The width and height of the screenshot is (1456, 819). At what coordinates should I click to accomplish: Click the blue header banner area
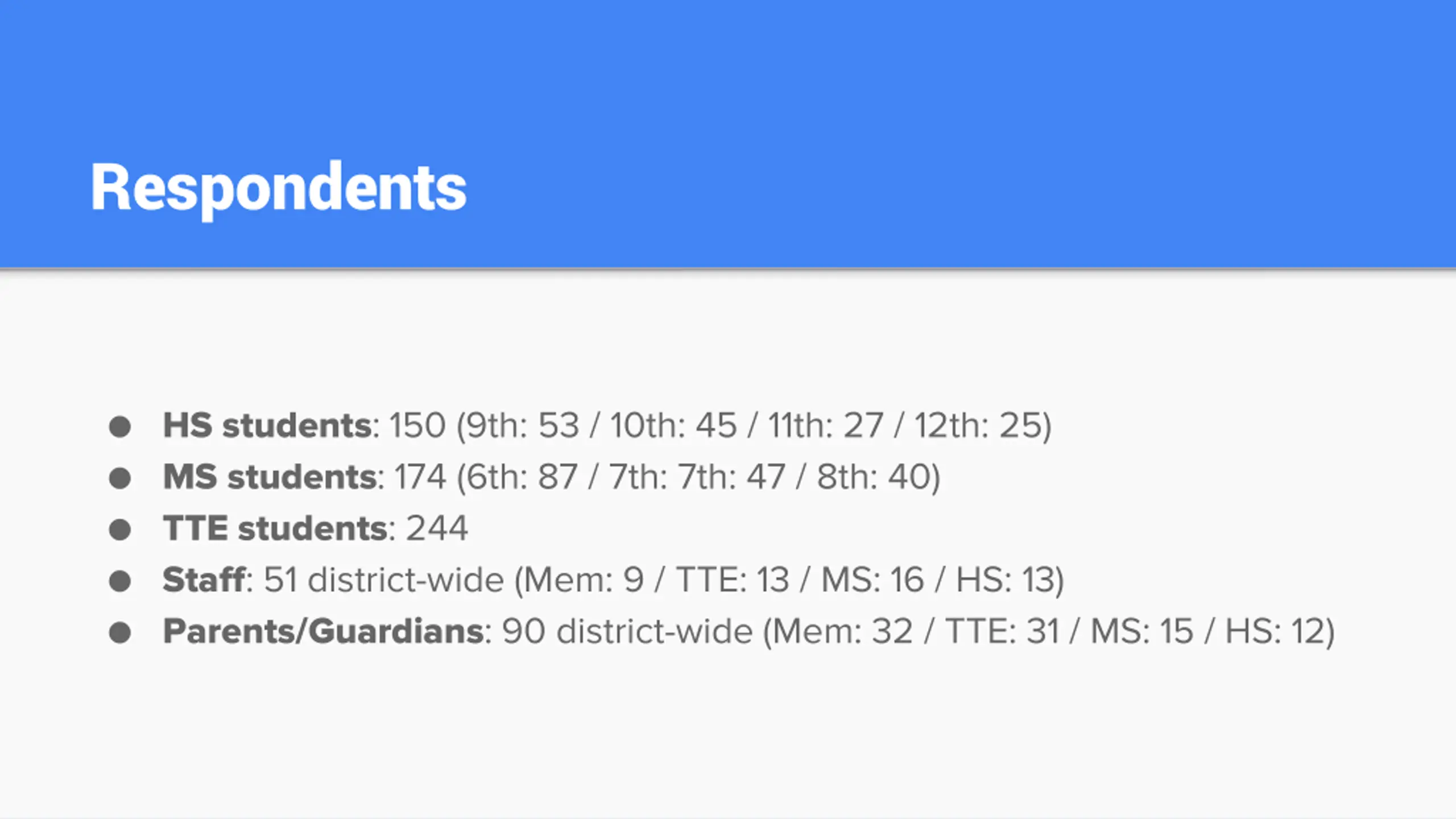click(728, 134)
